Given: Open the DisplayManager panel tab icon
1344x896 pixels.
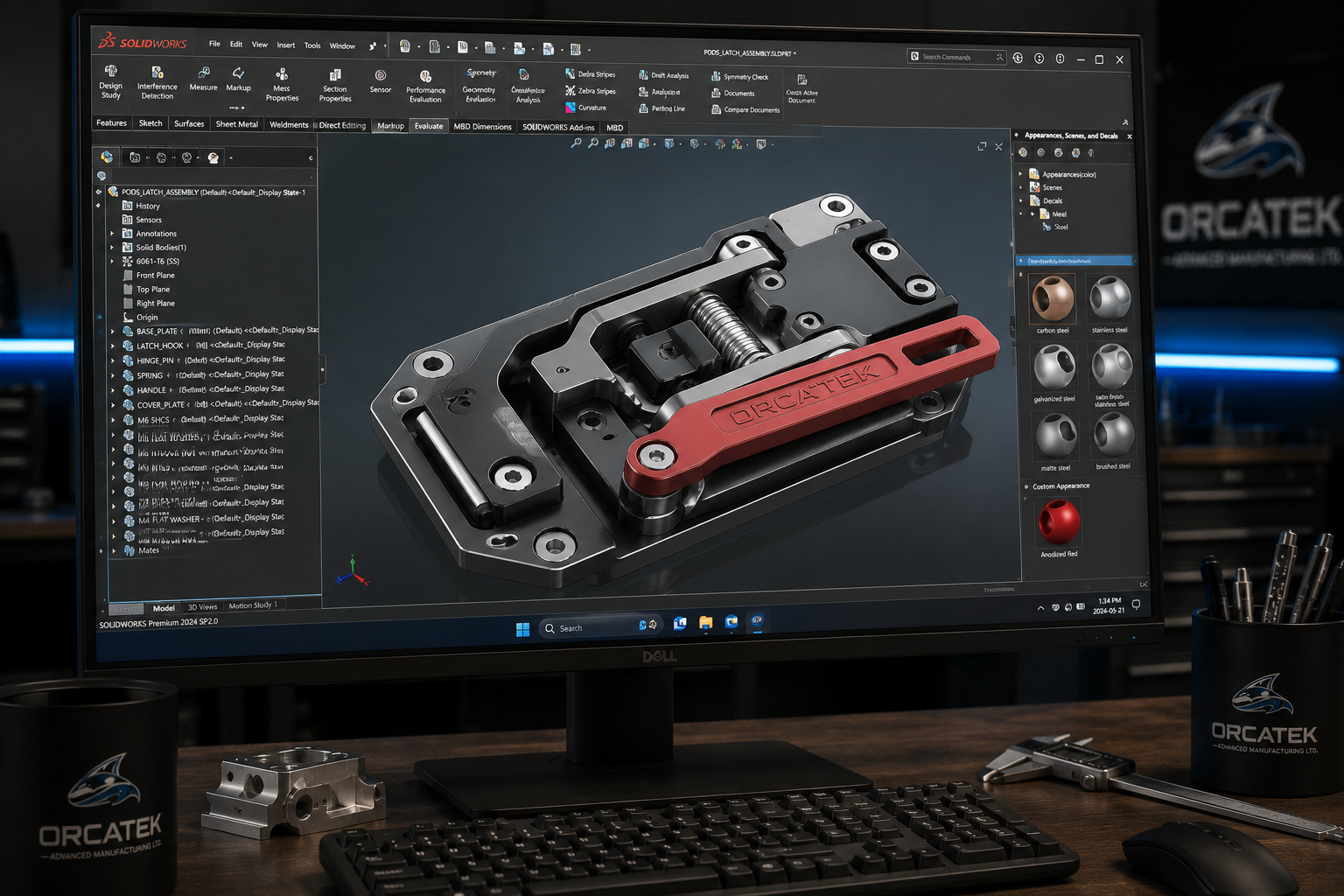Looking at the screenshot, I should coord(213,157).
